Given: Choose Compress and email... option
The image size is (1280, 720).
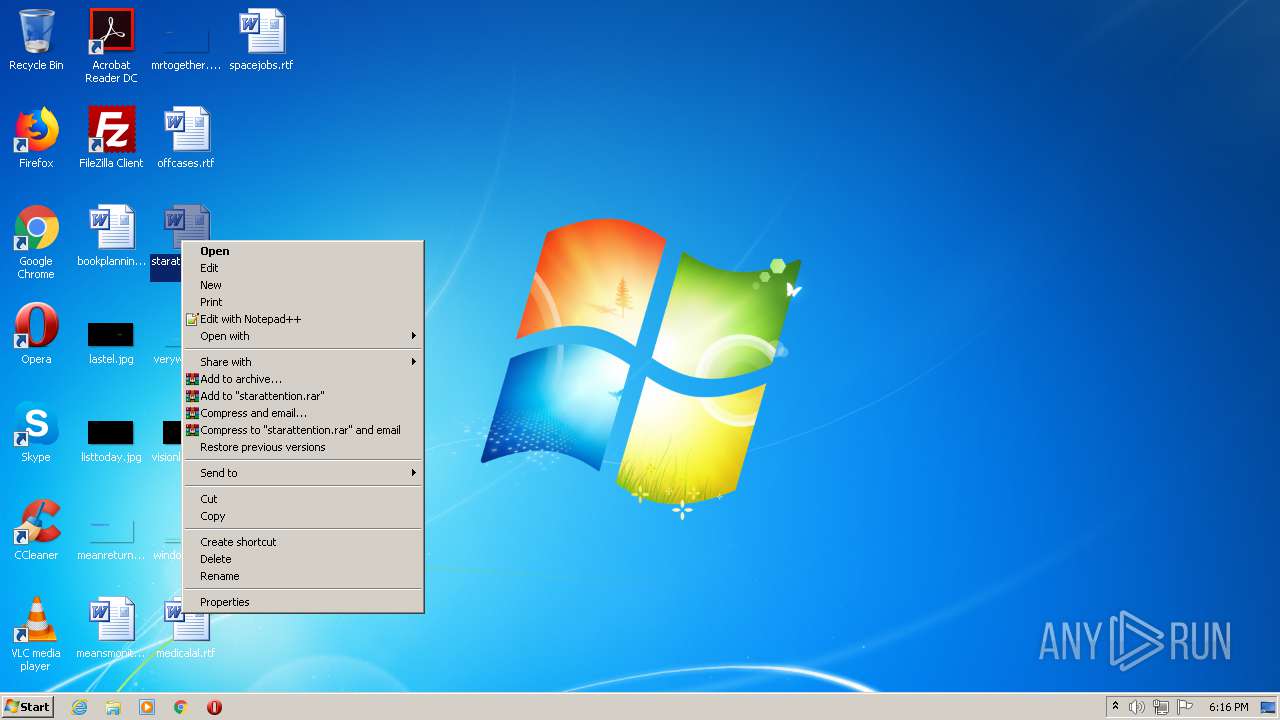Looking at the screenshot, I should coord(303,413).
